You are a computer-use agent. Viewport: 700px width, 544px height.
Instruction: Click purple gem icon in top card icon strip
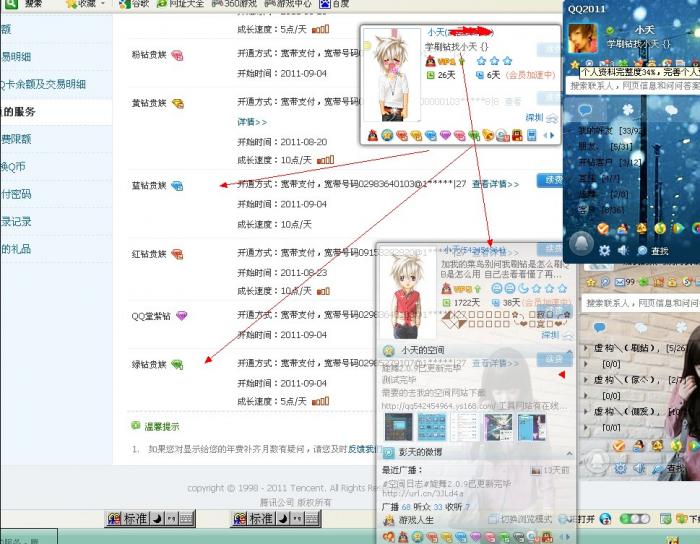point(445,135)
